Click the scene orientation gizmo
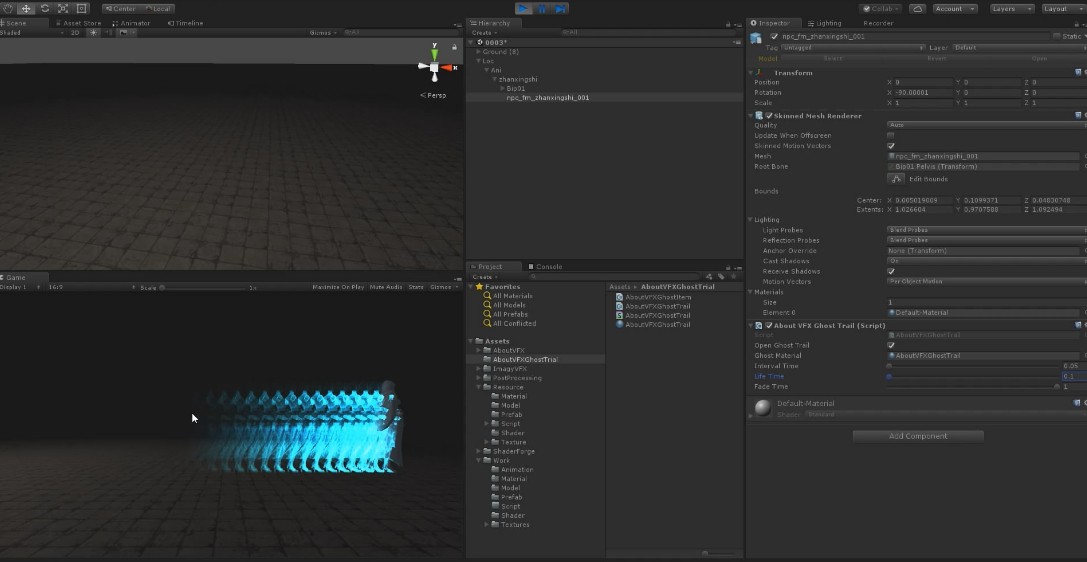The image size is (1087, 562). (x=435, y=67)
